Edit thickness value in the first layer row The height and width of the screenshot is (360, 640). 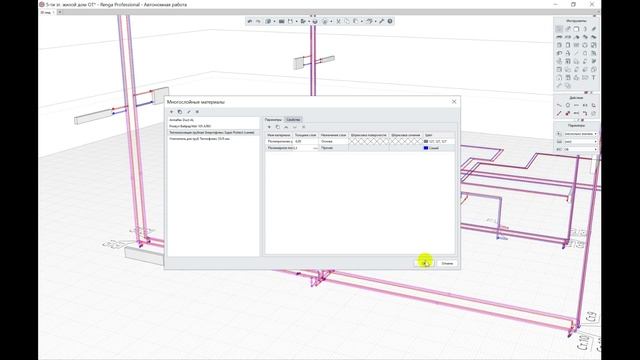tap(306, 141)
